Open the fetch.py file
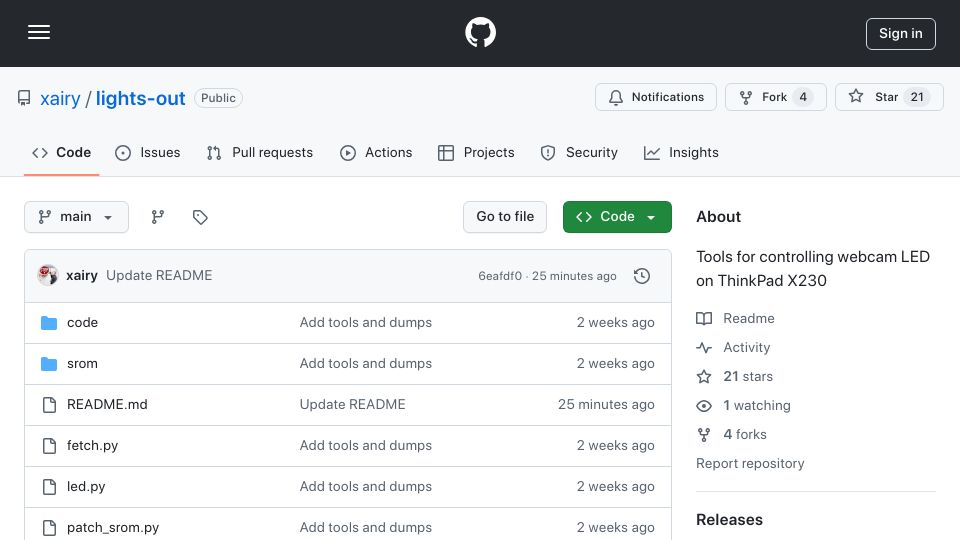960x540 pixels. coord(92,446)
